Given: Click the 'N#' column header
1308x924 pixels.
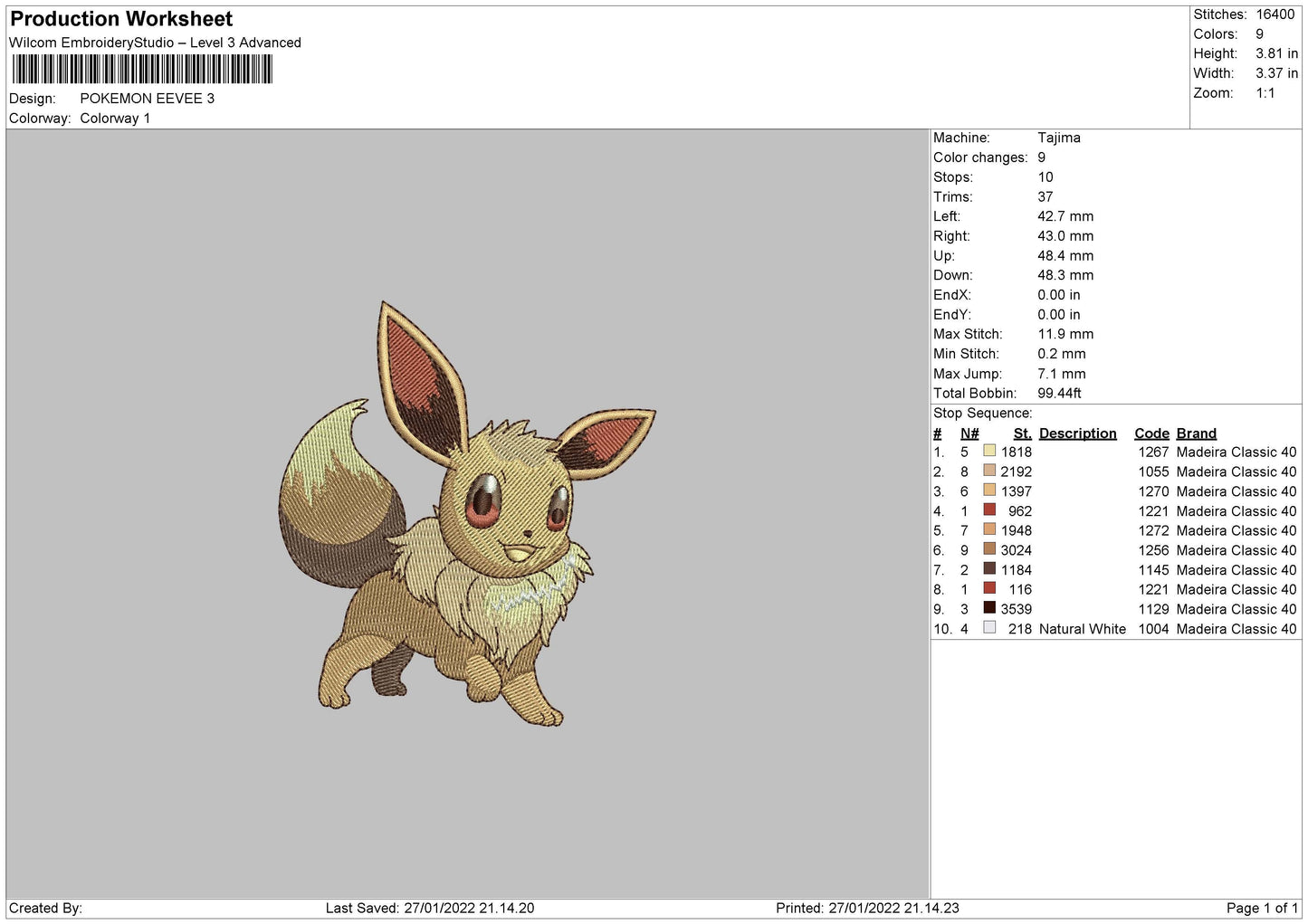Looking at the screenshot, I should (969, 433).
